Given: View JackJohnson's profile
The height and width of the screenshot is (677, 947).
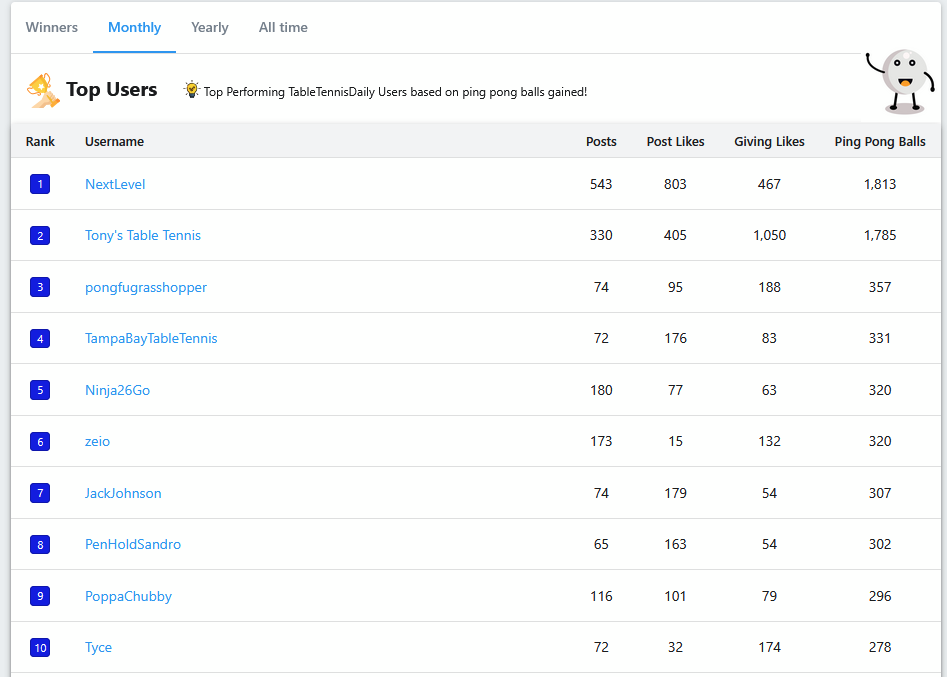Looking at the screenshot, I should pos(123,493).
